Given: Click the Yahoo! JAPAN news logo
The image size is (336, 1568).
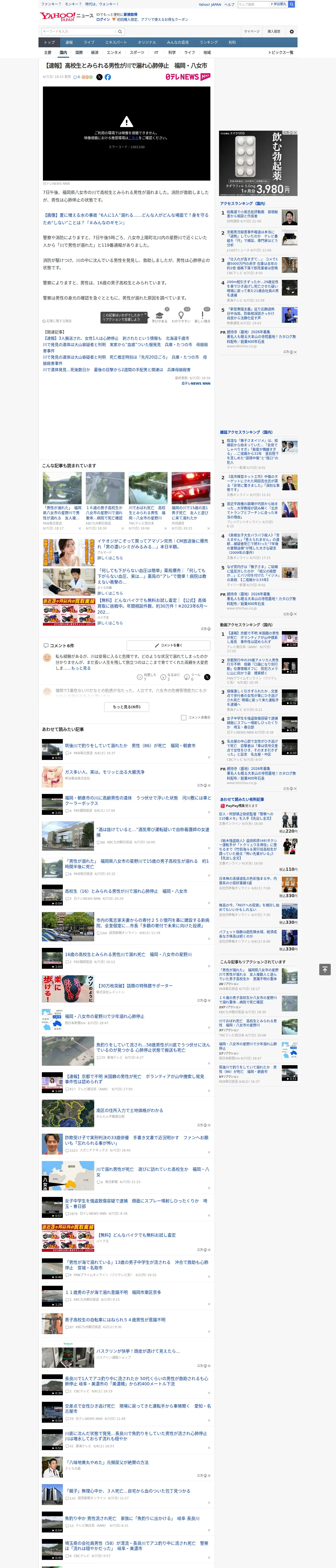Looking at the screenshot, I should click(x=67, y=16).
